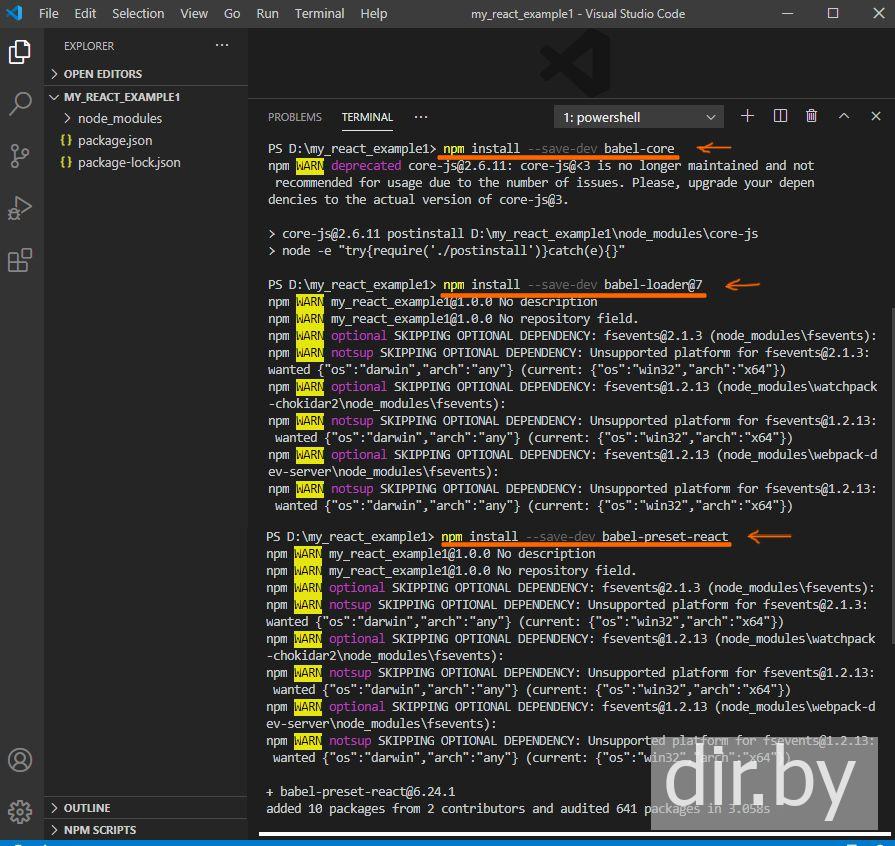Open Explorer more actions ellipsis

[x=221, y=46]
